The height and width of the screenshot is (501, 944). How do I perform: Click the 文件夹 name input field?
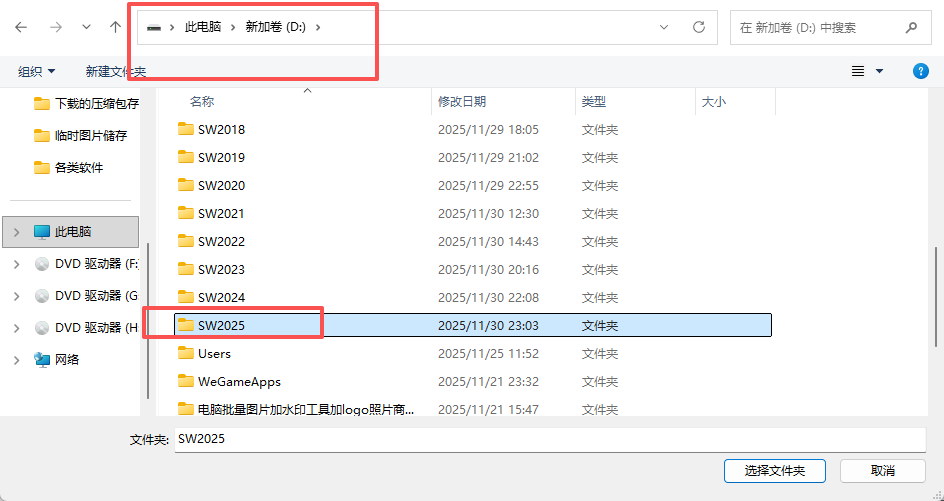point(550,440)
